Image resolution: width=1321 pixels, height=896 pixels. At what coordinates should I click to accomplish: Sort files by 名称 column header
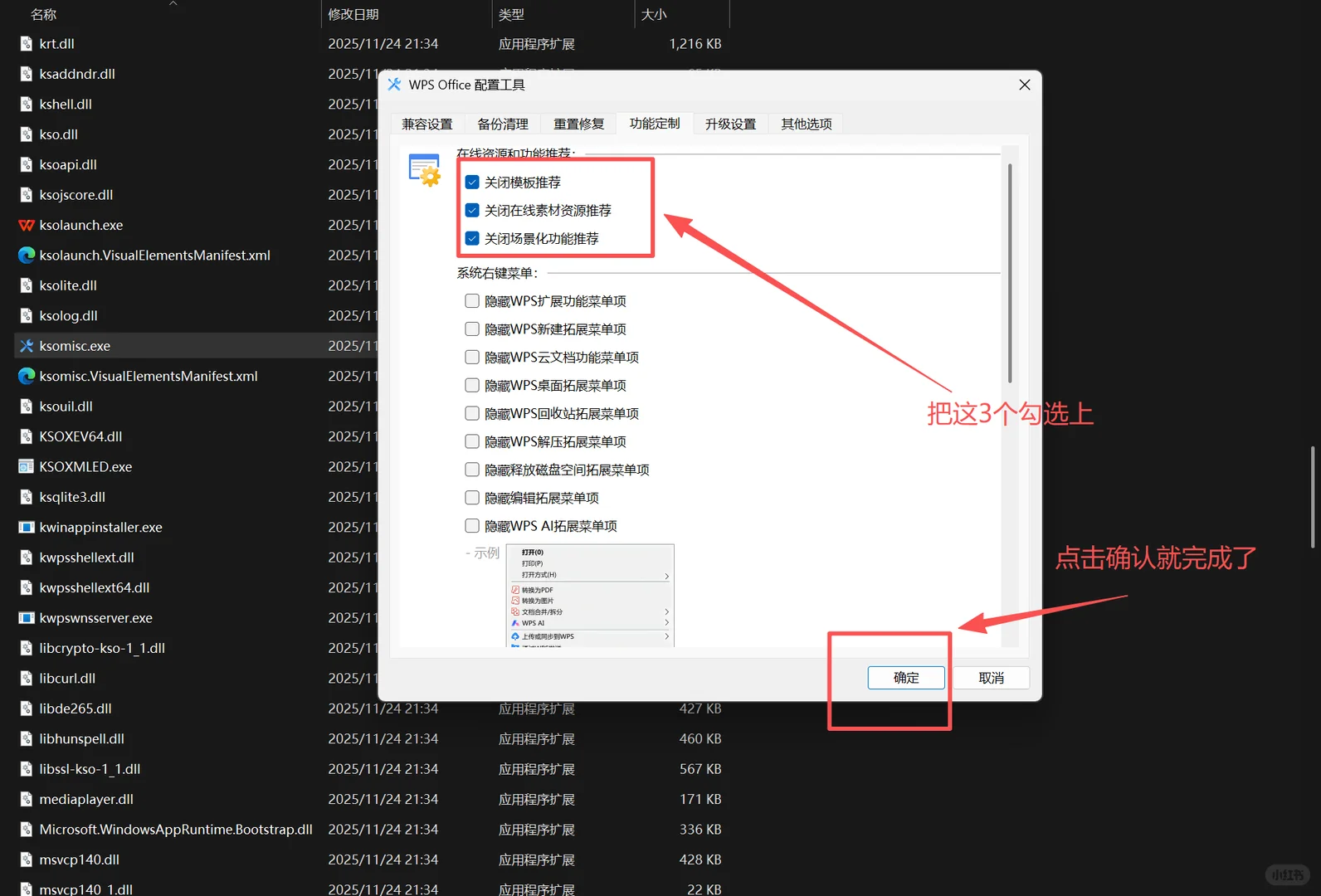point(43,14)
